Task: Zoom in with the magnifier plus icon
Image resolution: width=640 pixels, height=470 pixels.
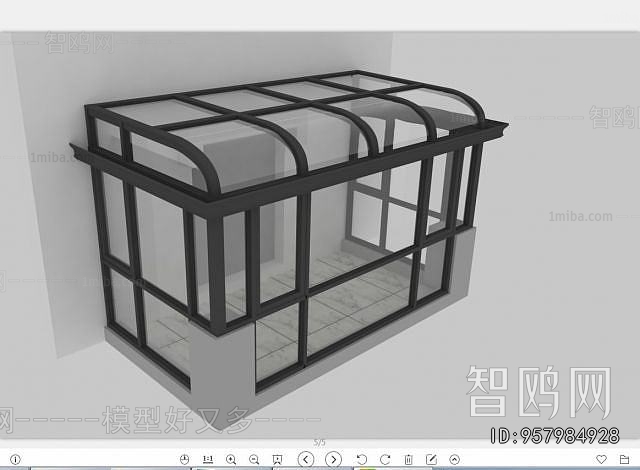Action: point(231,459)
